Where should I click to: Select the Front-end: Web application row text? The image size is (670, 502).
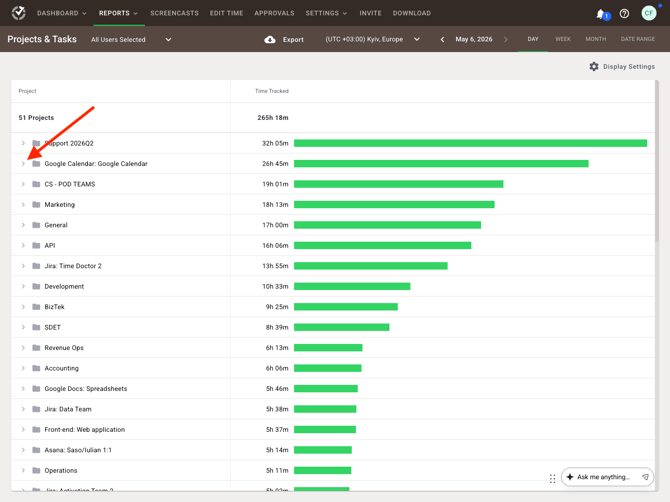pyautogui.click(x=85, y=429)
